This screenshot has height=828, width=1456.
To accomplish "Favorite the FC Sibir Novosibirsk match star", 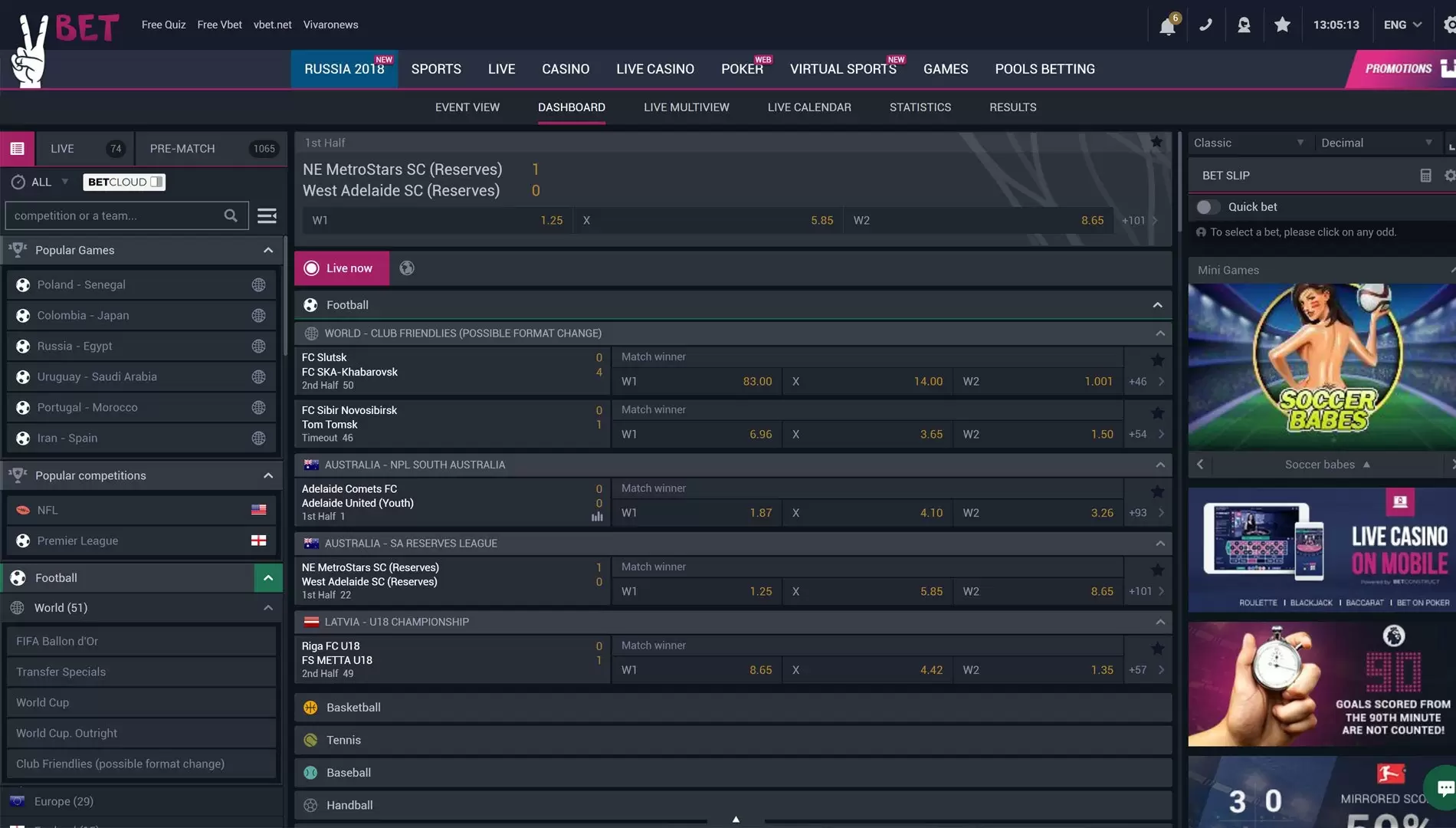I will [1157, 412].
